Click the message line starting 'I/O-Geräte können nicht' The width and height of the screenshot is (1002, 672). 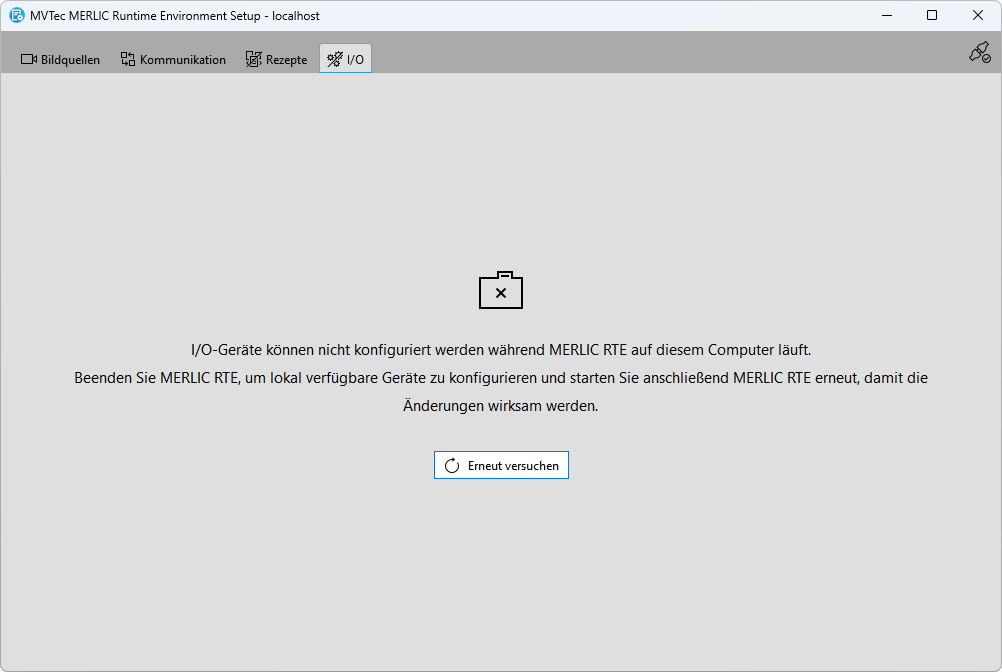coord(501,350)
